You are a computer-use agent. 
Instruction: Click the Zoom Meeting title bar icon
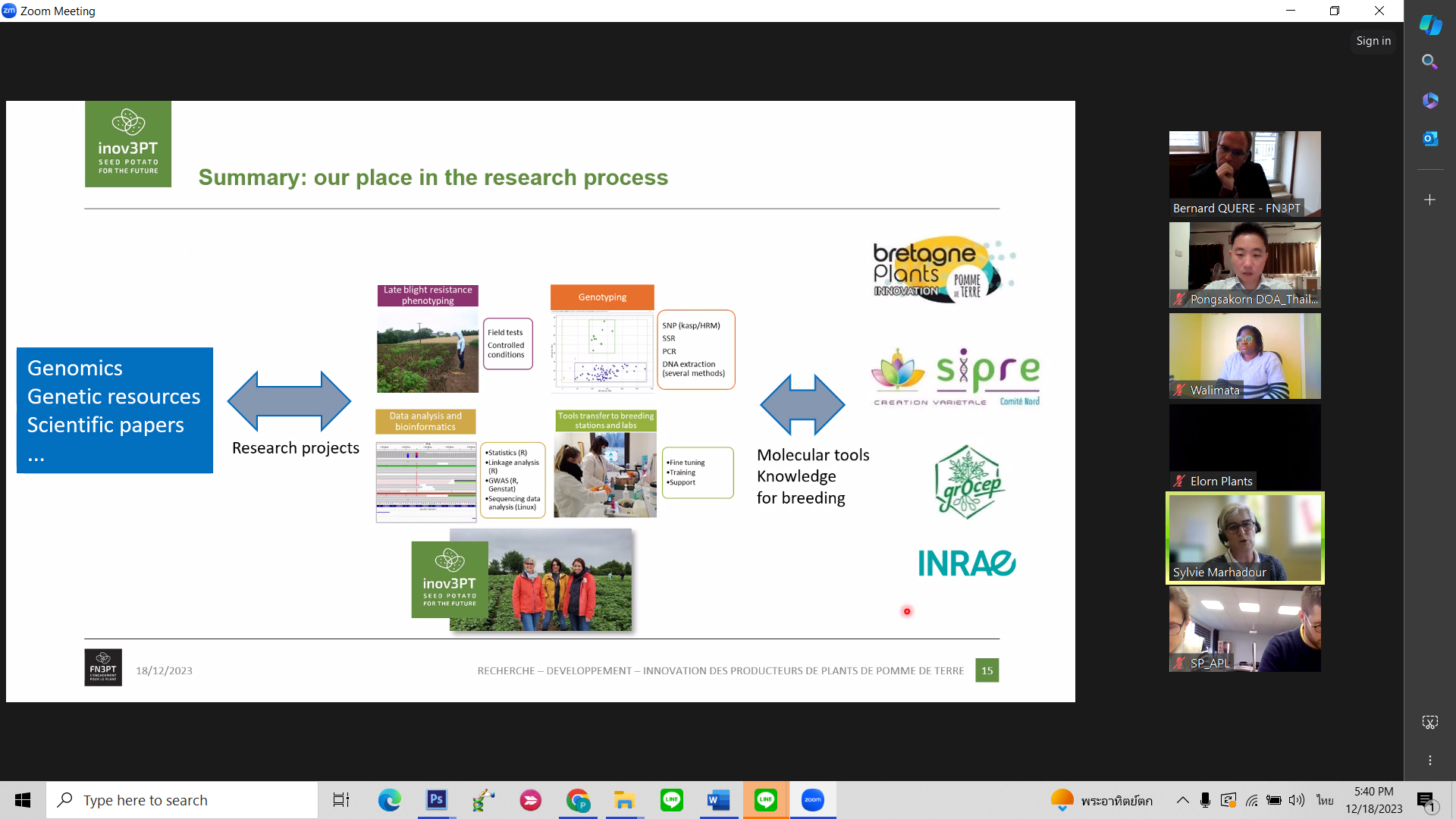[x=9, y=11]
